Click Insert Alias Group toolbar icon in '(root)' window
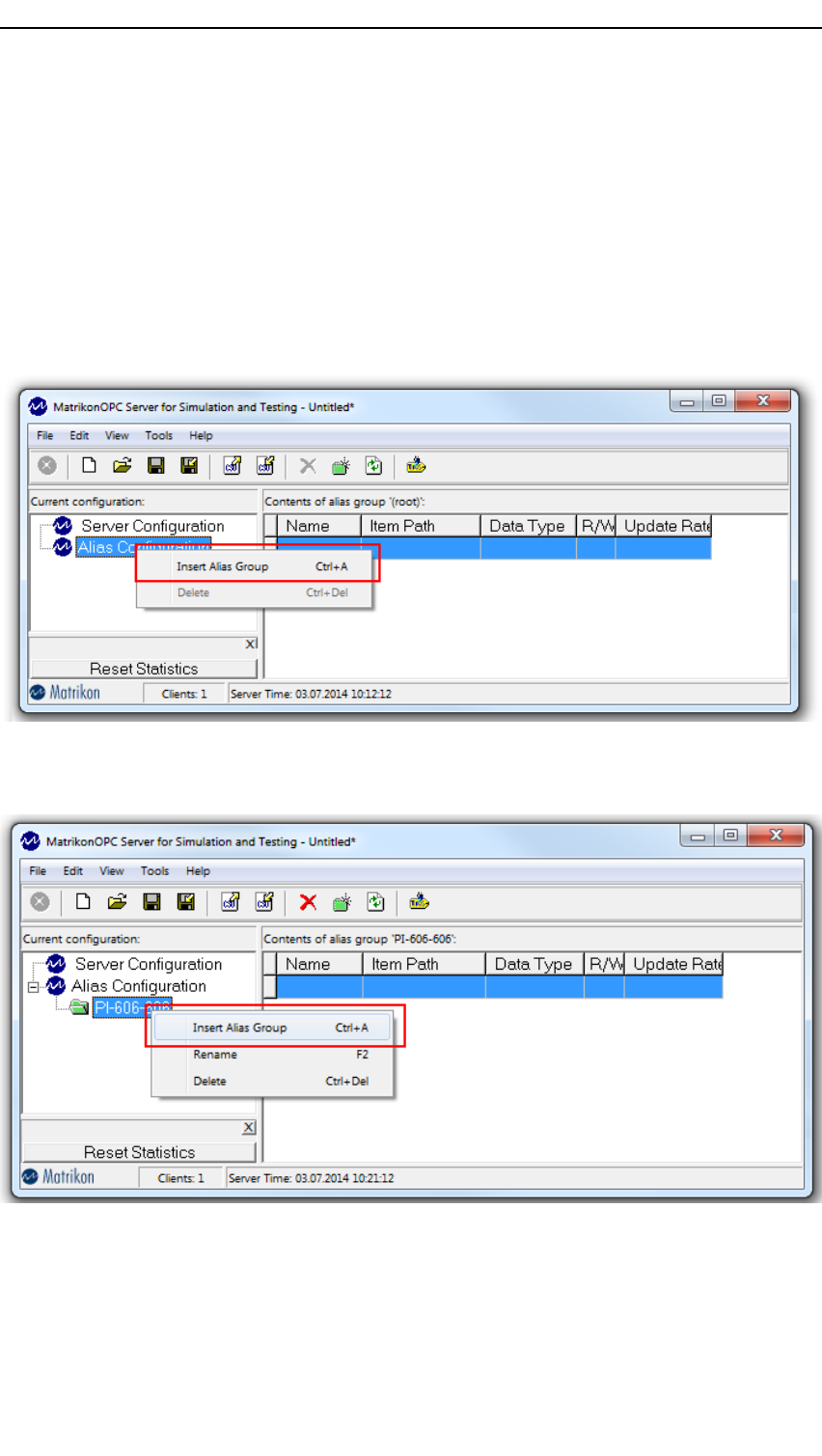822x1456 pixels. pos(341,466)
